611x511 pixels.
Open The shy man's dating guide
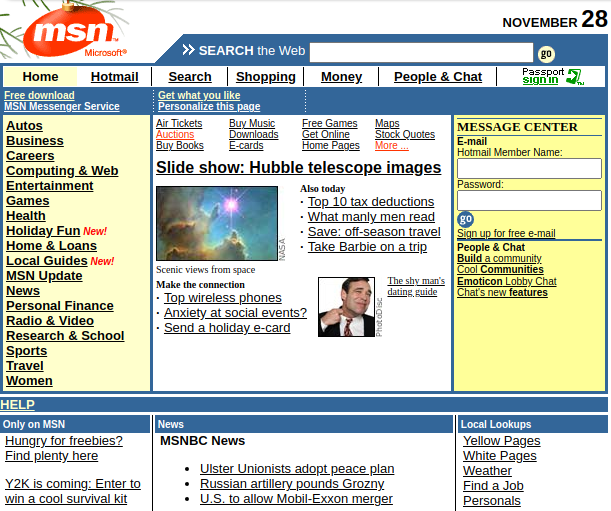coord(416,286)
